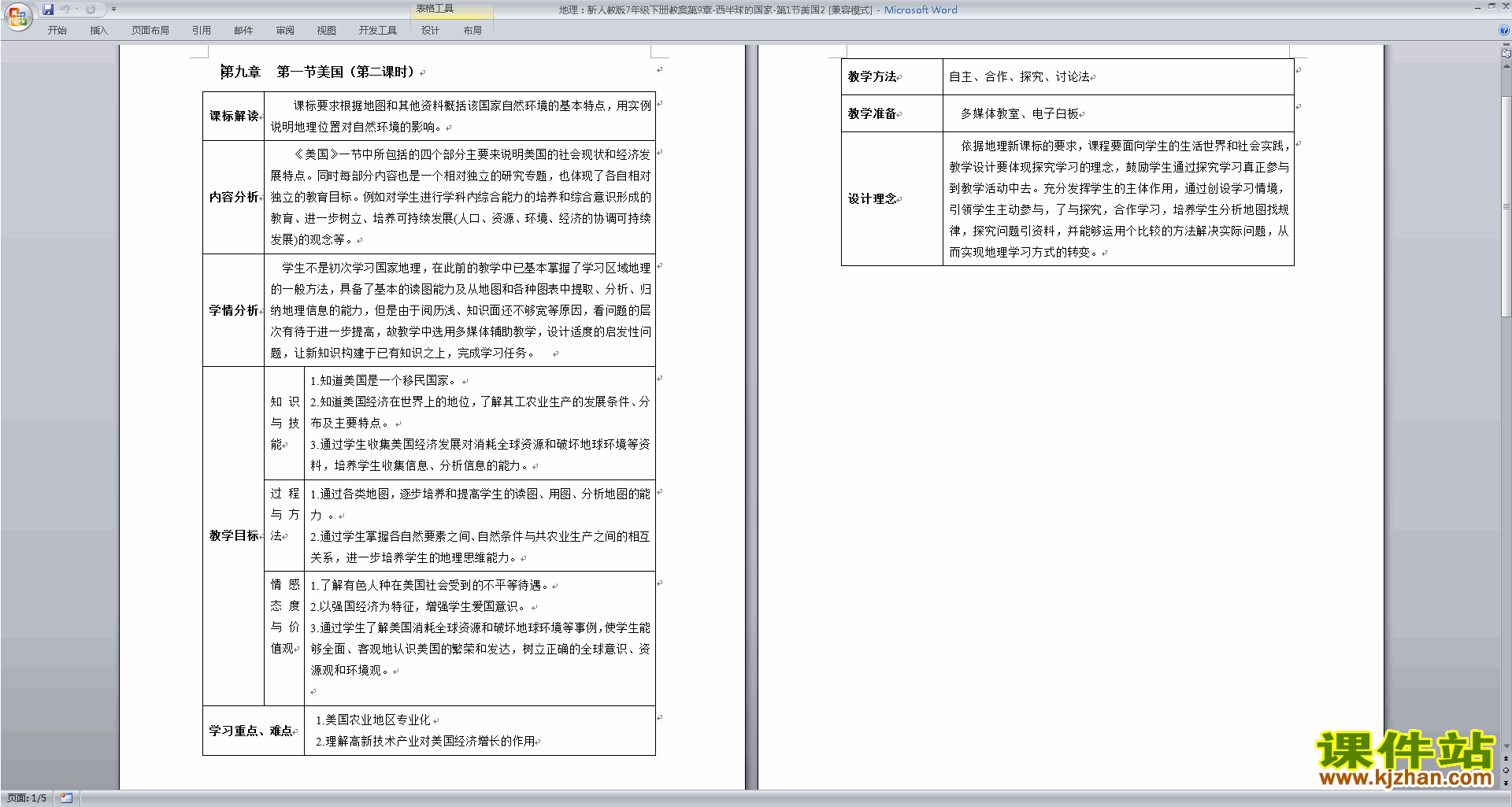Open the table tools 设计 tab
This screenshot has width=1512, height=807.
point(430,30)
